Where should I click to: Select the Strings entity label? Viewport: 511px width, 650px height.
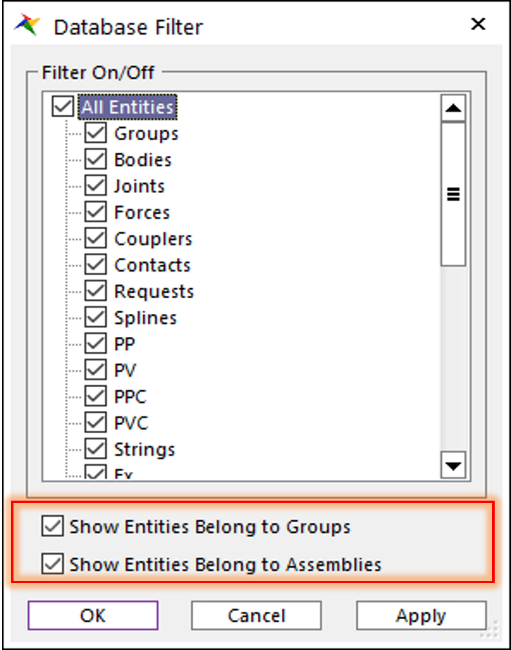[145, 449]
